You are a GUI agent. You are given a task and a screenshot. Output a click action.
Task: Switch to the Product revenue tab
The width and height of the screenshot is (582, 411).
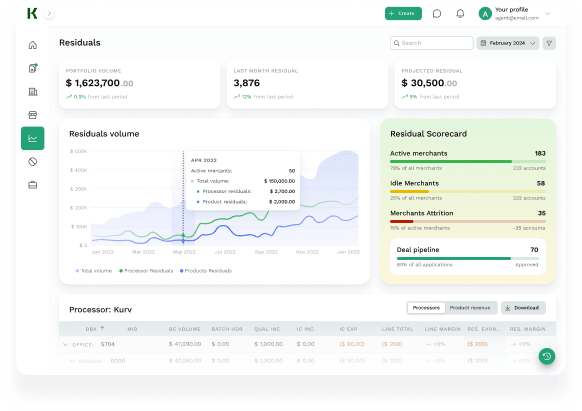click(470, 308)
